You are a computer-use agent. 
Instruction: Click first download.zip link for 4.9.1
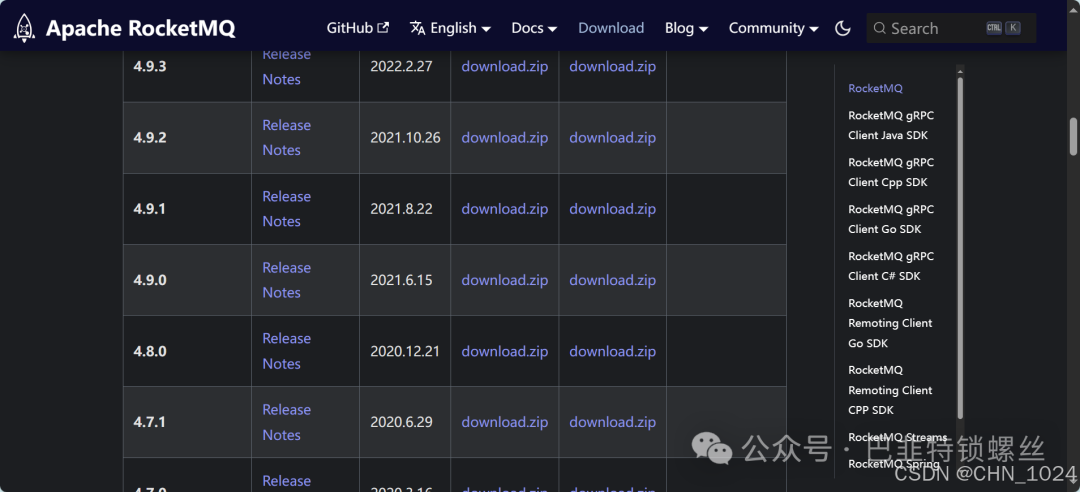pos(505,209)
